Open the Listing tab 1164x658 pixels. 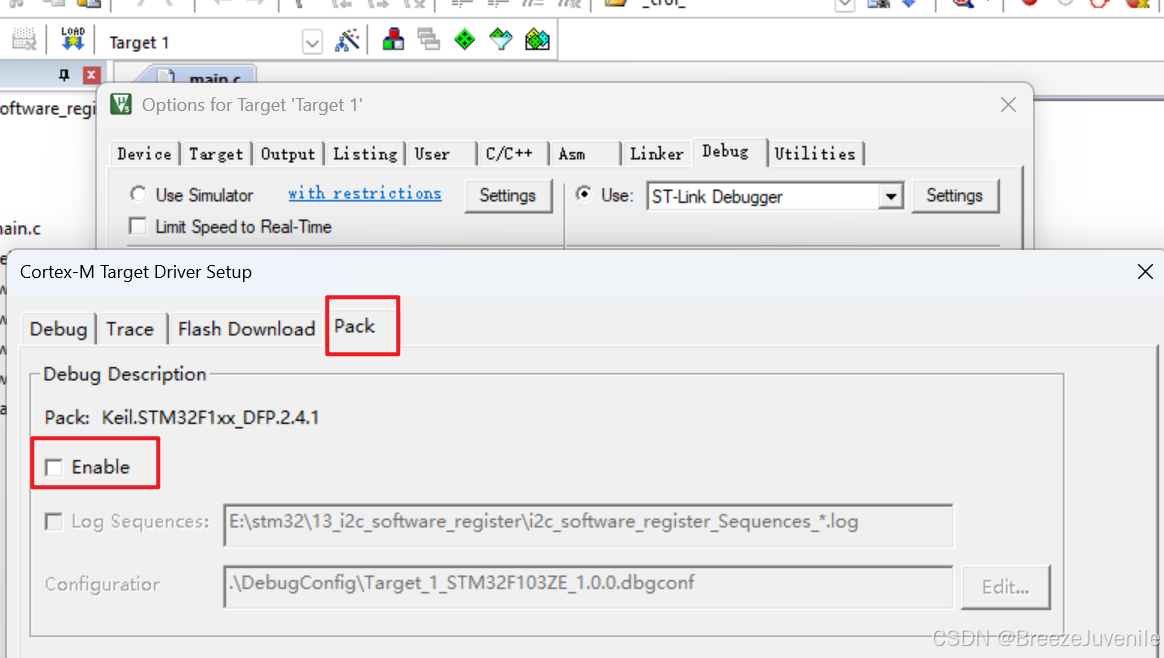point(365,154)
